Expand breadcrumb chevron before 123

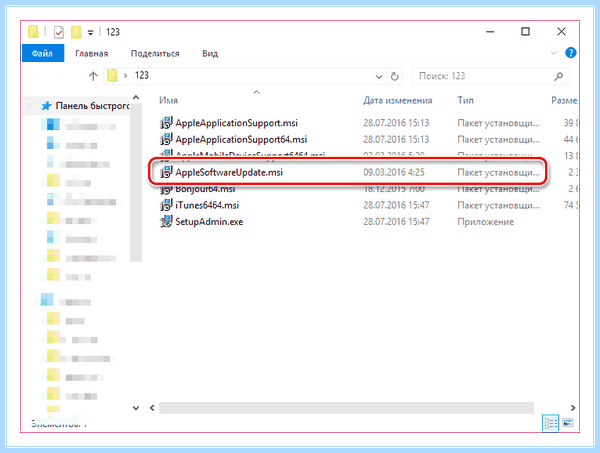coord(126,76)
